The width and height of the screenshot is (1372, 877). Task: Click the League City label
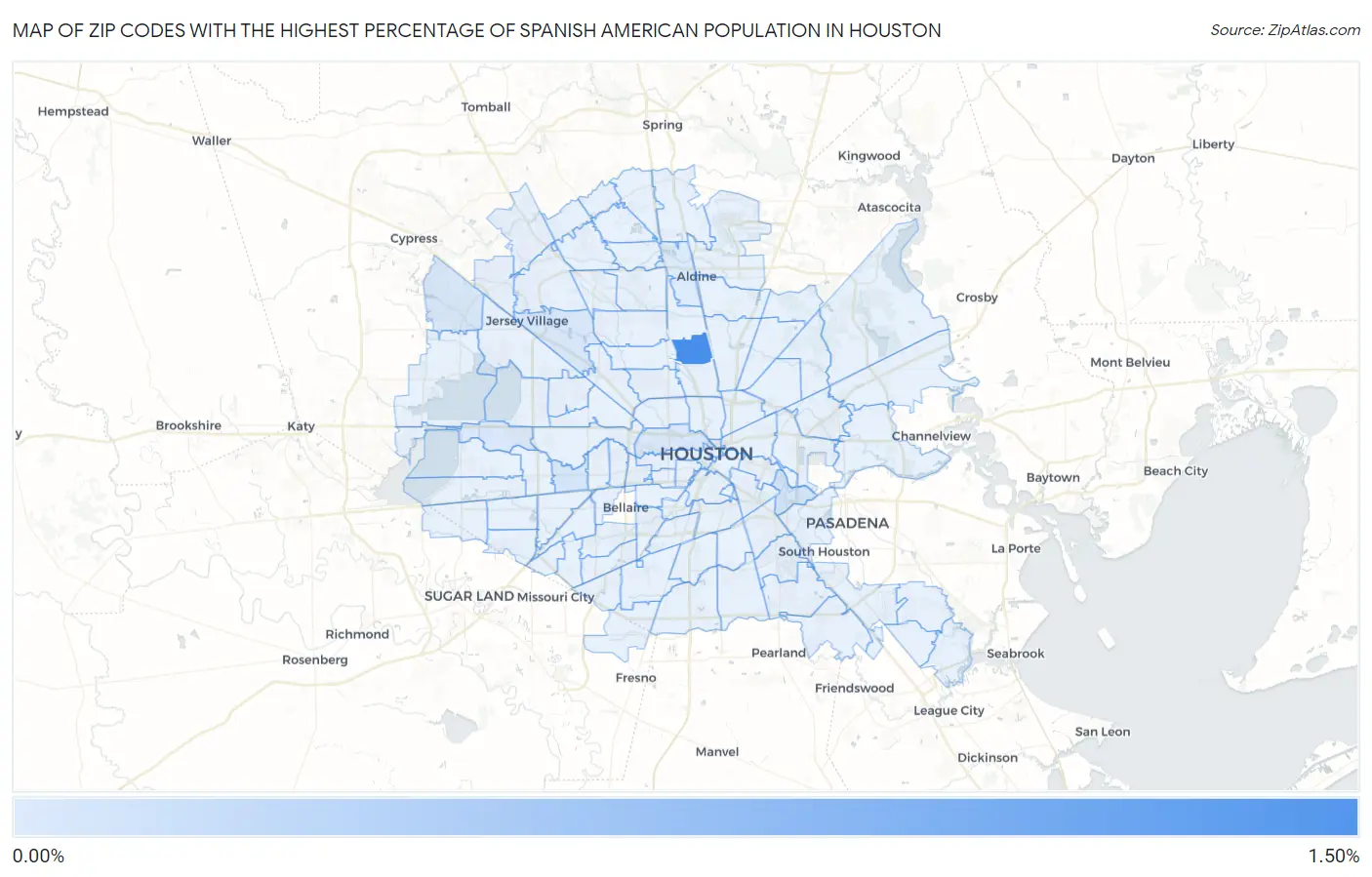coord(948,711)
